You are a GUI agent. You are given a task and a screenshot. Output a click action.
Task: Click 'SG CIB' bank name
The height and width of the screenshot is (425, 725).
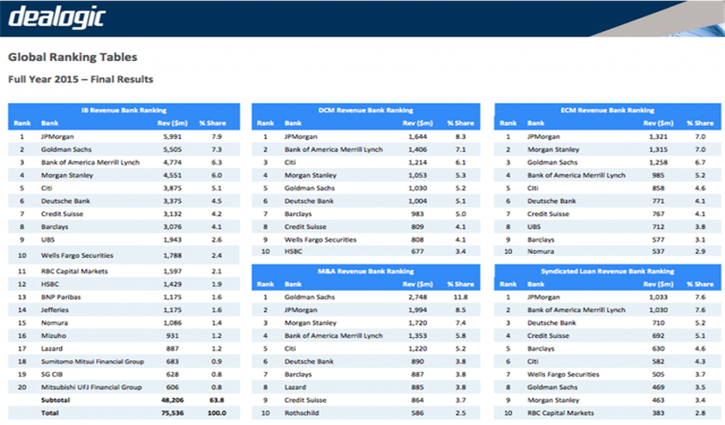pyautogui.click(x=52, y=375)
